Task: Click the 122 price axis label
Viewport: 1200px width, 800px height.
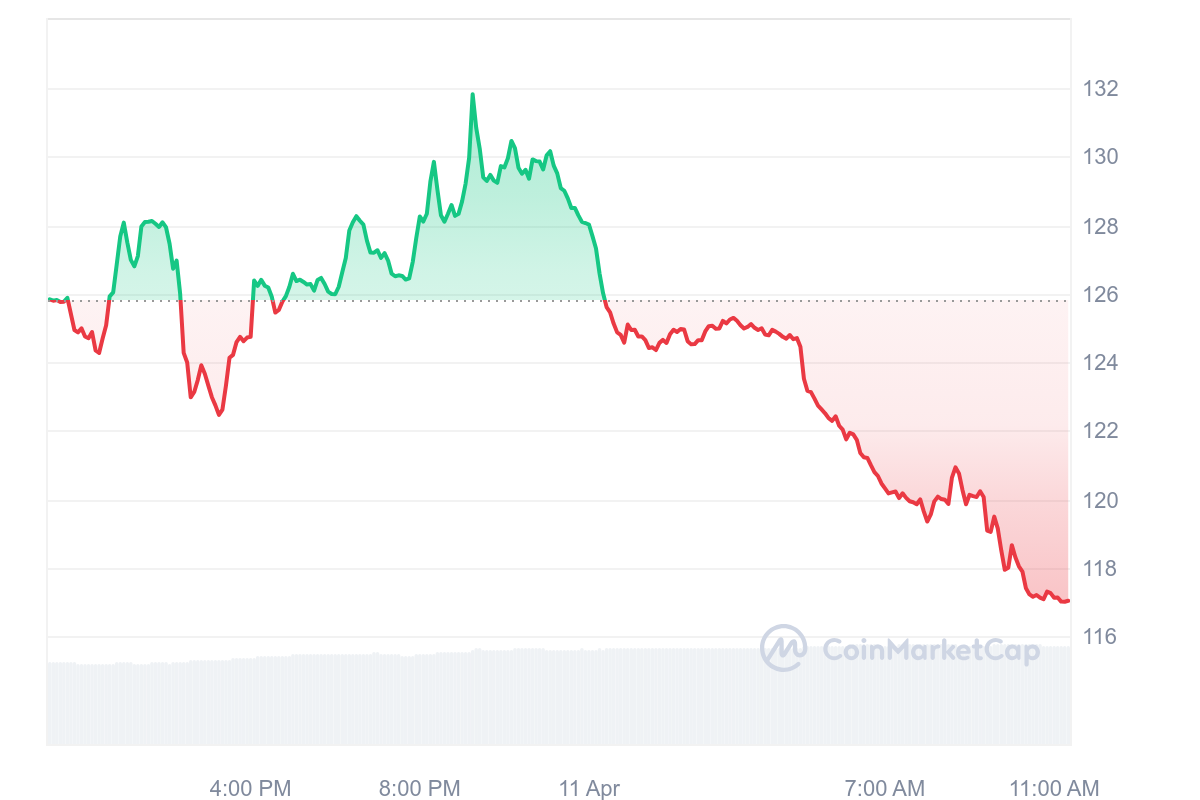Action: 1100,431
